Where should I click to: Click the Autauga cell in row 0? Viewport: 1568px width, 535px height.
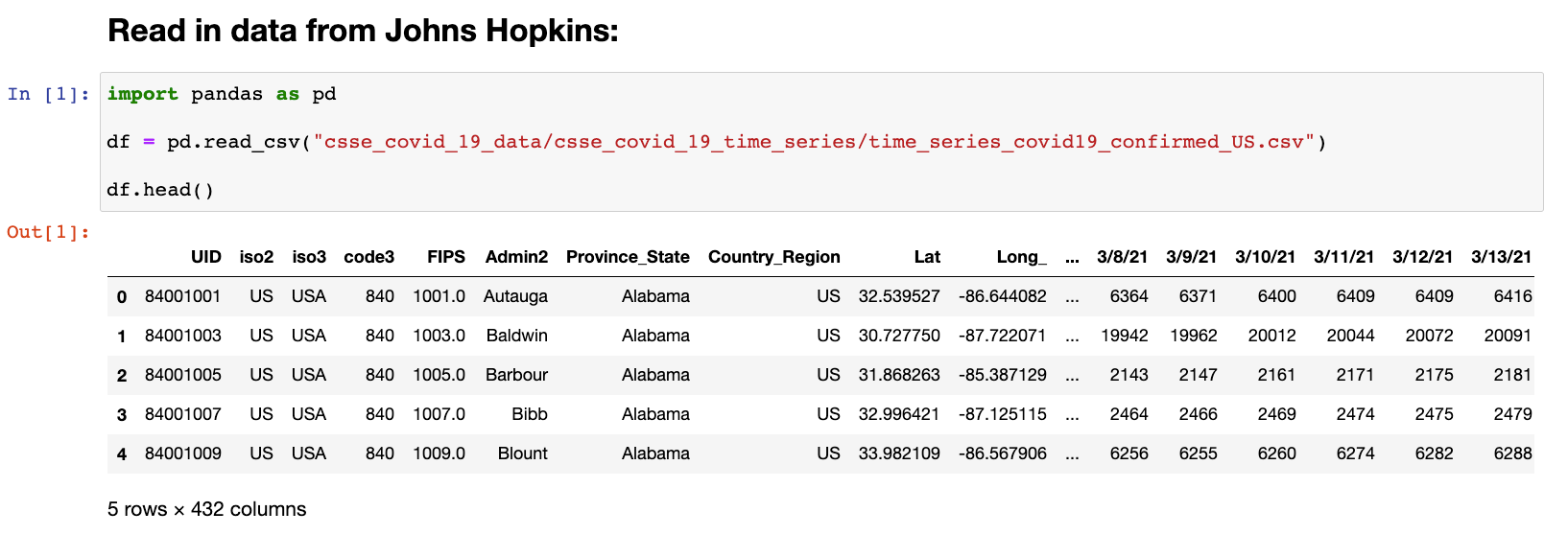[x=515, y=296]
